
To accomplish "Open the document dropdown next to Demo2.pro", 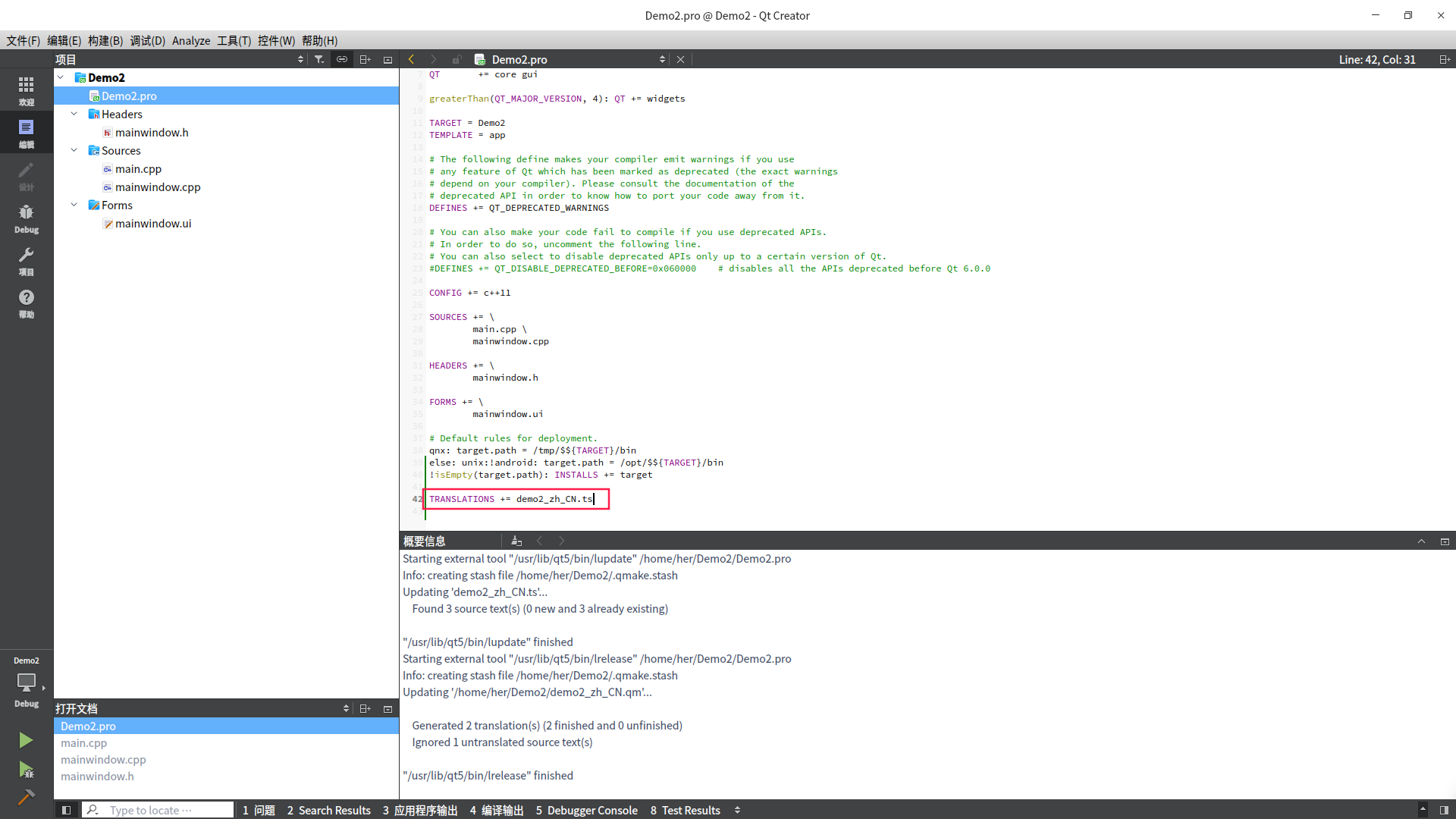I will point(662,59).
